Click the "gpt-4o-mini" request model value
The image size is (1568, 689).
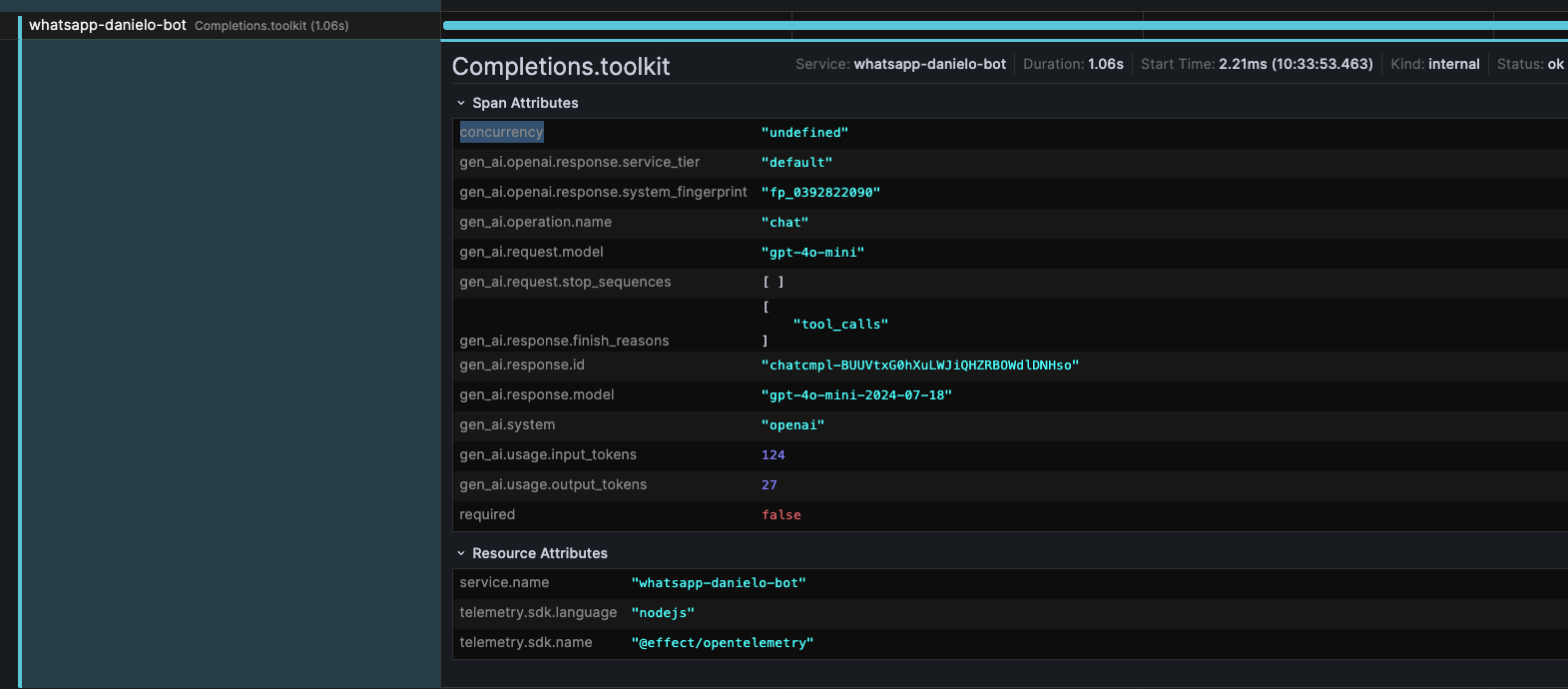[x=812, y=253]
